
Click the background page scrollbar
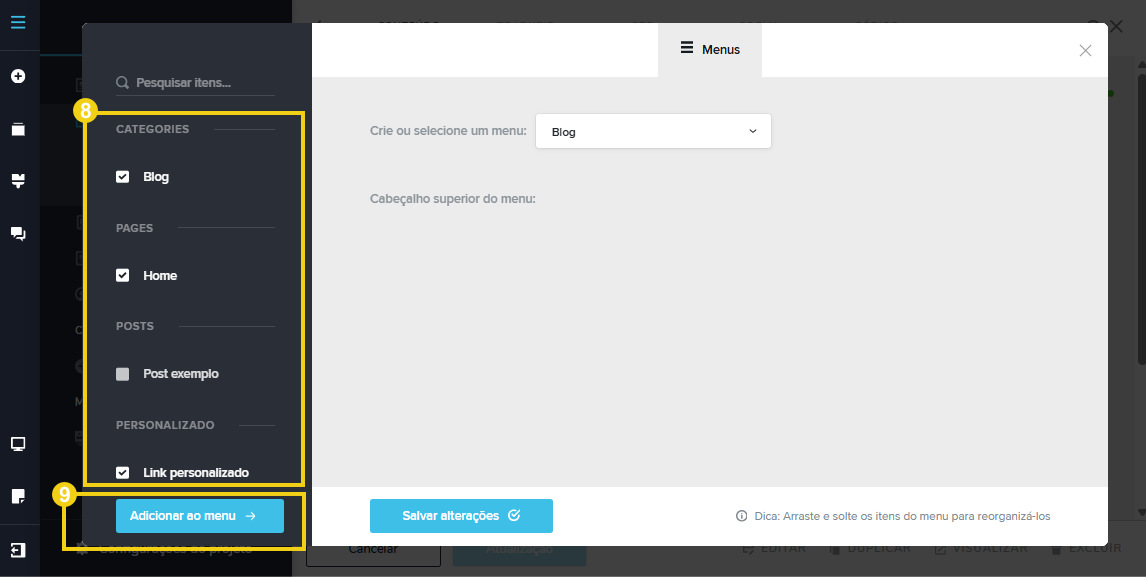click(1141, 218)
